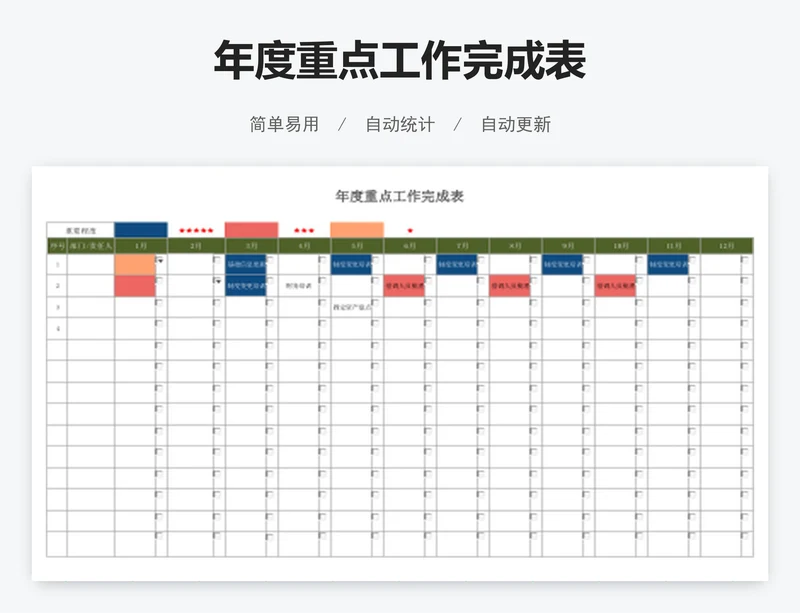This screenshot has width=800, height=613.
Task: Click the row number 2 cell
Action: pyautogui.click(x=57, y=286)
